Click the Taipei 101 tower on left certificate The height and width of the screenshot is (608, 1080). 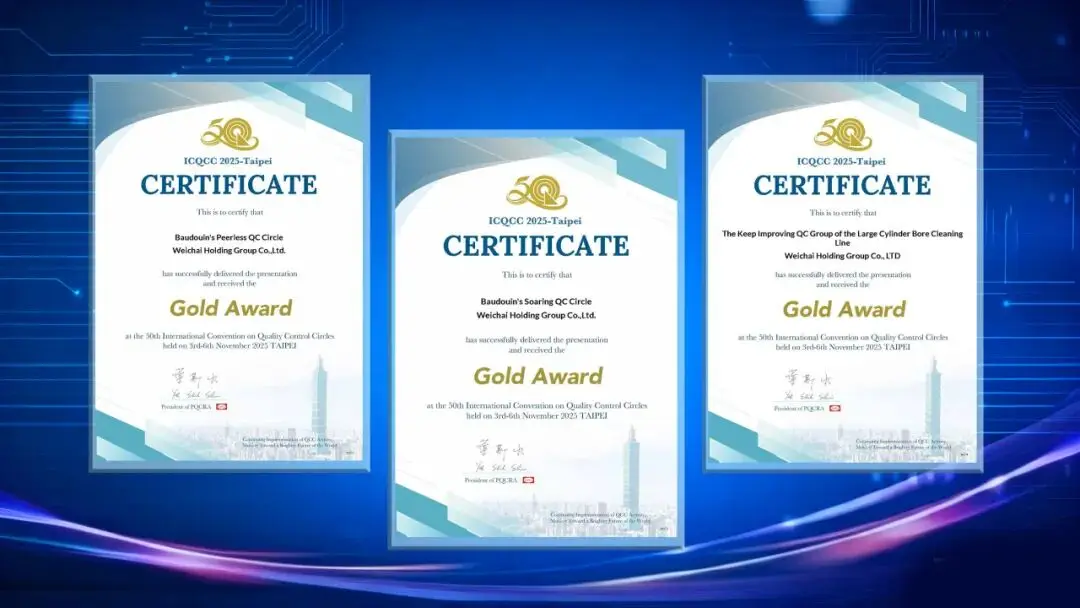[x=320, y=400]
